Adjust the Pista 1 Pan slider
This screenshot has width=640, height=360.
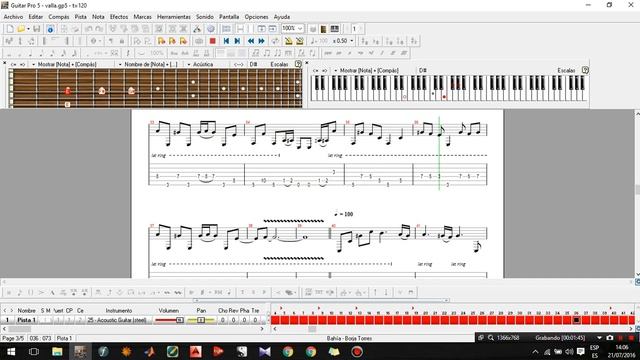point(201,320)
